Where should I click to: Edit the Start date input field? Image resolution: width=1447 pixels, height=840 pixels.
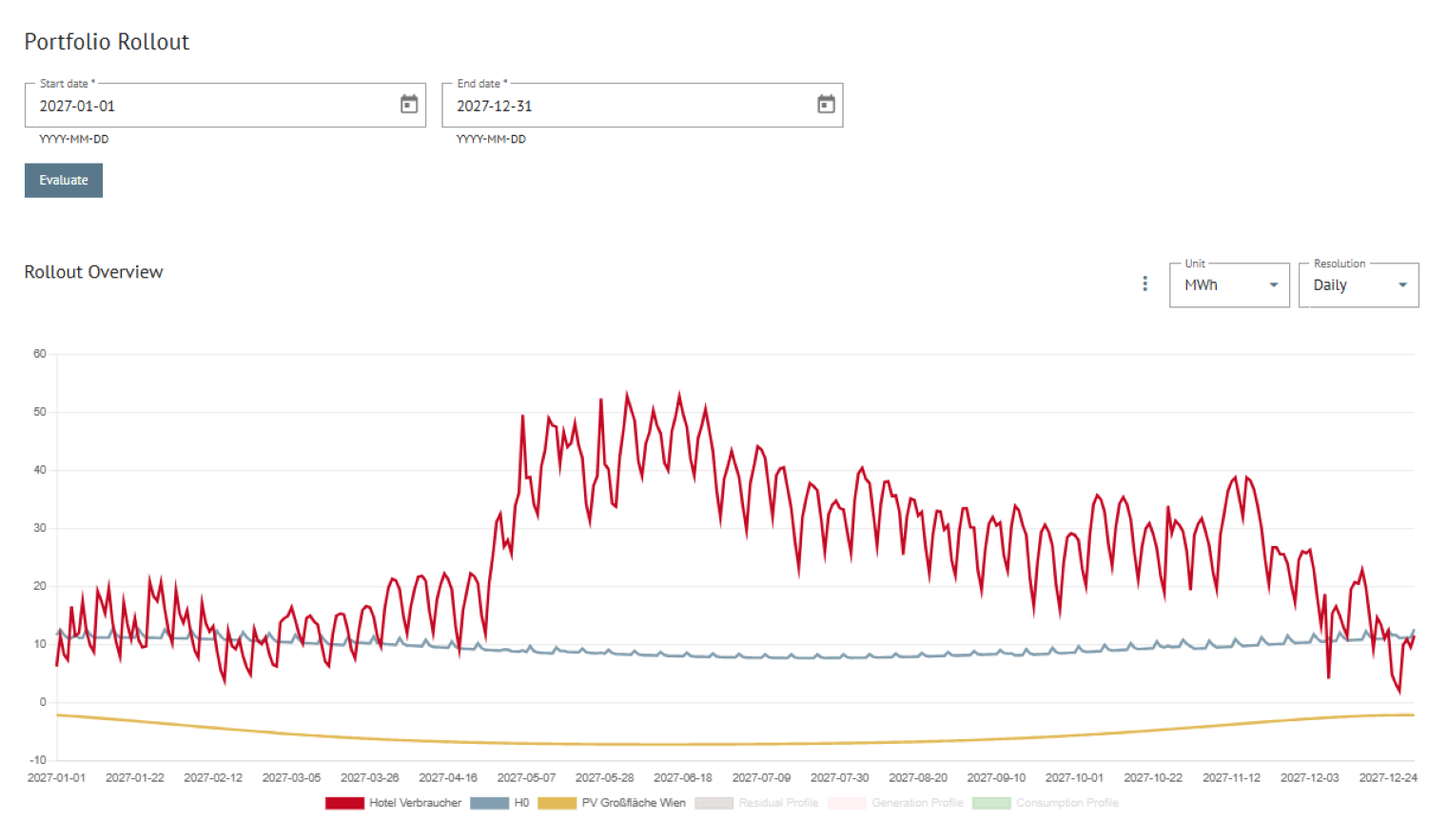(209, 106)
